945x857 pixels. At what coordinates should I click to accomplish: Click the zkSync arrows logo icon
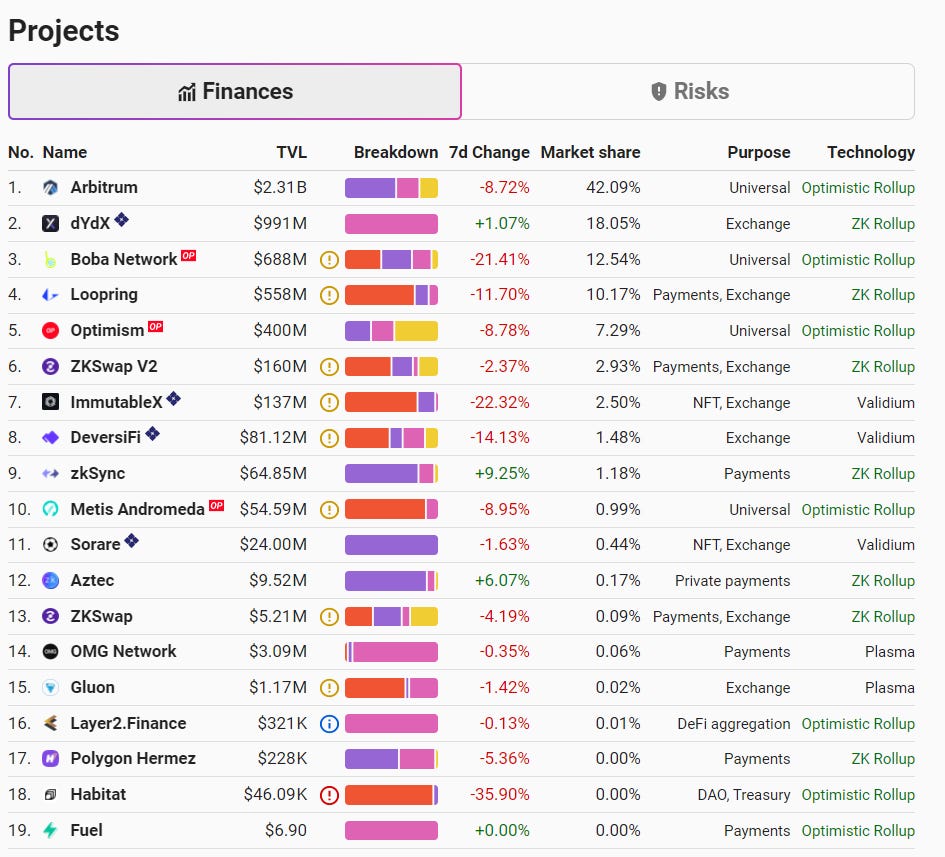(51, 474)
